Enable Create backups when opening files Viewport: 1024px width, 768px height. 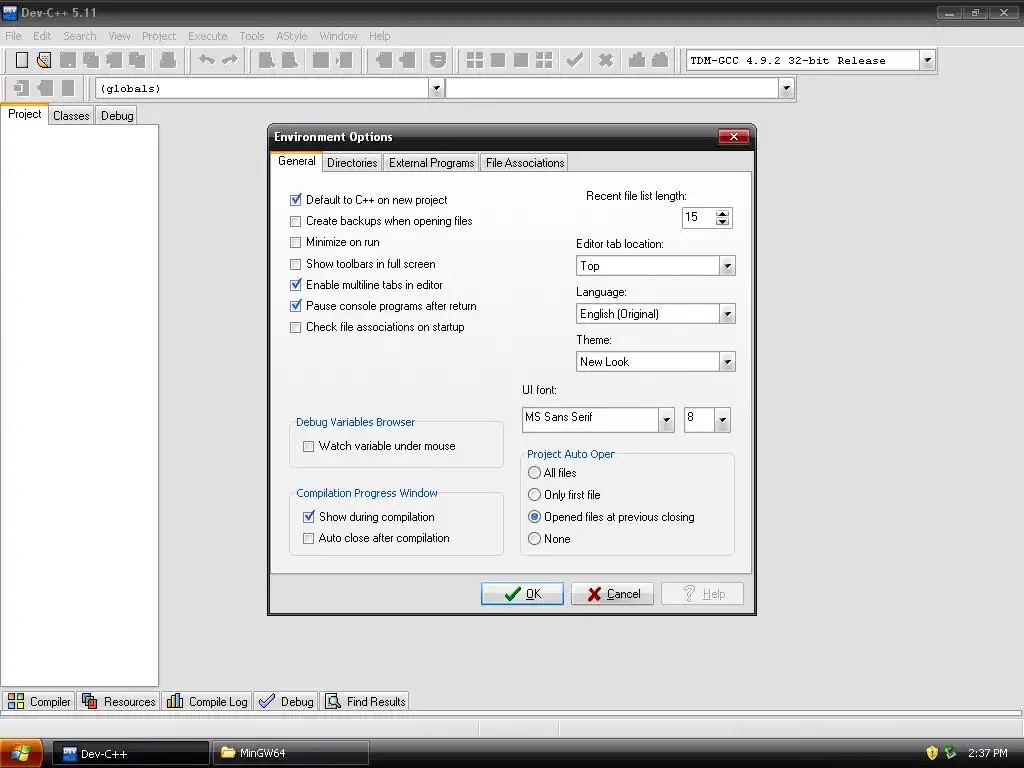[x=296, y=221]
